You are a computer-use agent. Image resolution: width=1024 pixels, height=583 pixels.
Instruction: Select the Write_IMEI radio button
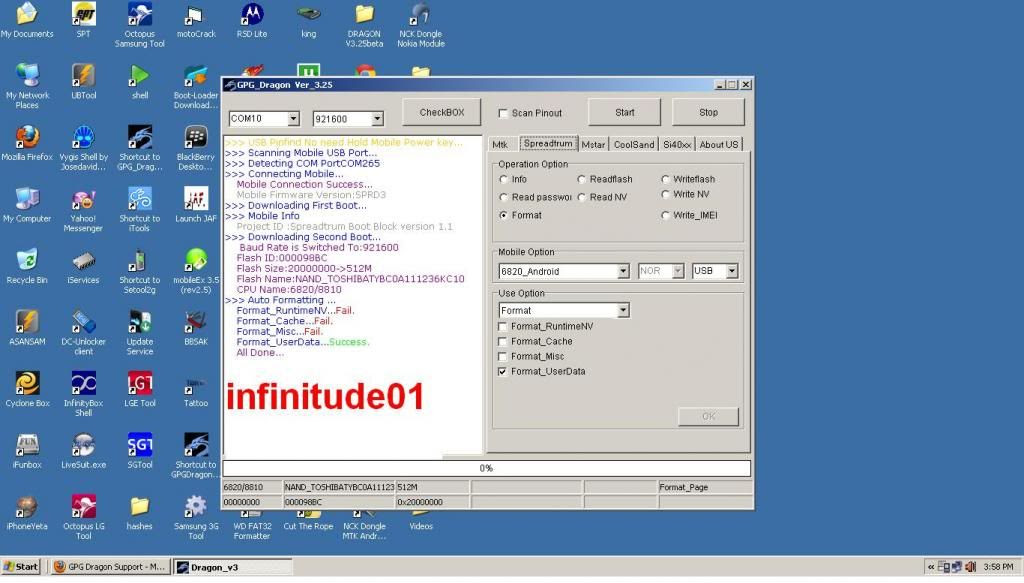pyautogui.click(x=665, y=215)
